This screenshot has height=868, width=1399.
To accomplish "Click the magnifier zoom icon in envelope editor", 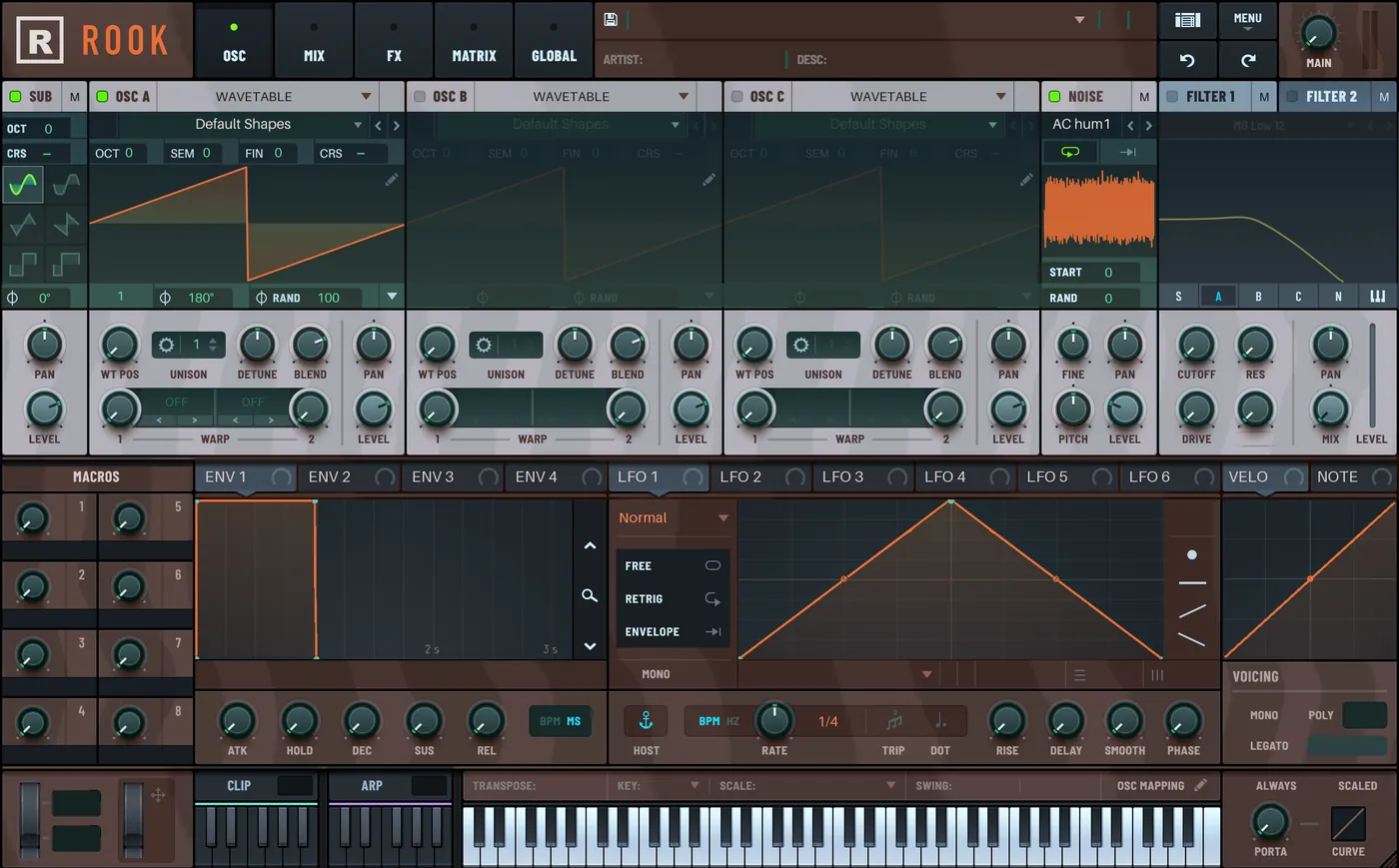I will coord(590,595).
